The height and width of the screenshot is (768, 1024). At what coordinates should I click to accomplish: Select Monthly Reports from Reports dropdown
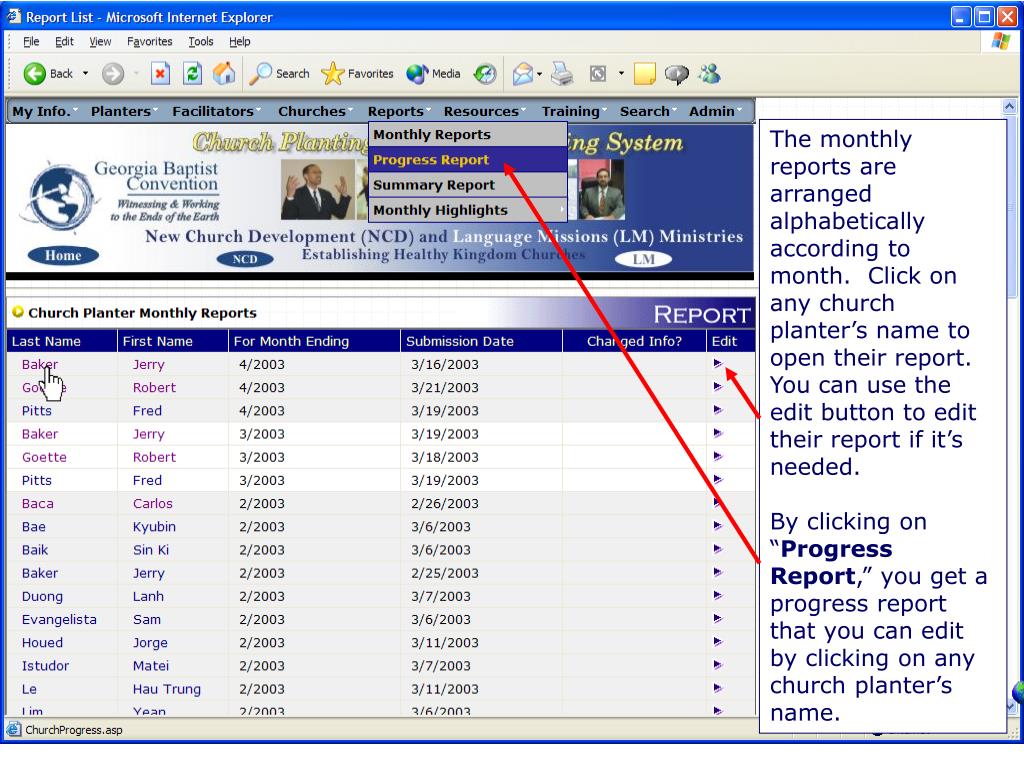point(468,135)
